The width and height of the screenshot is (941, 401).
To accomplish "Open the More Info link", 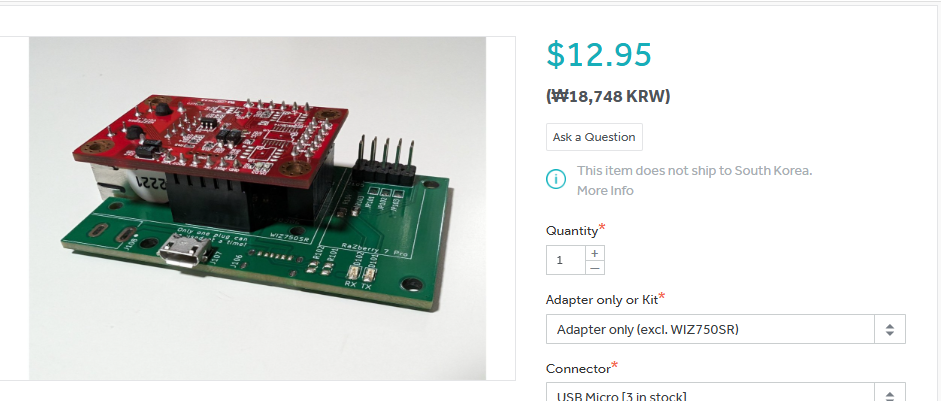I will point(605,191).
